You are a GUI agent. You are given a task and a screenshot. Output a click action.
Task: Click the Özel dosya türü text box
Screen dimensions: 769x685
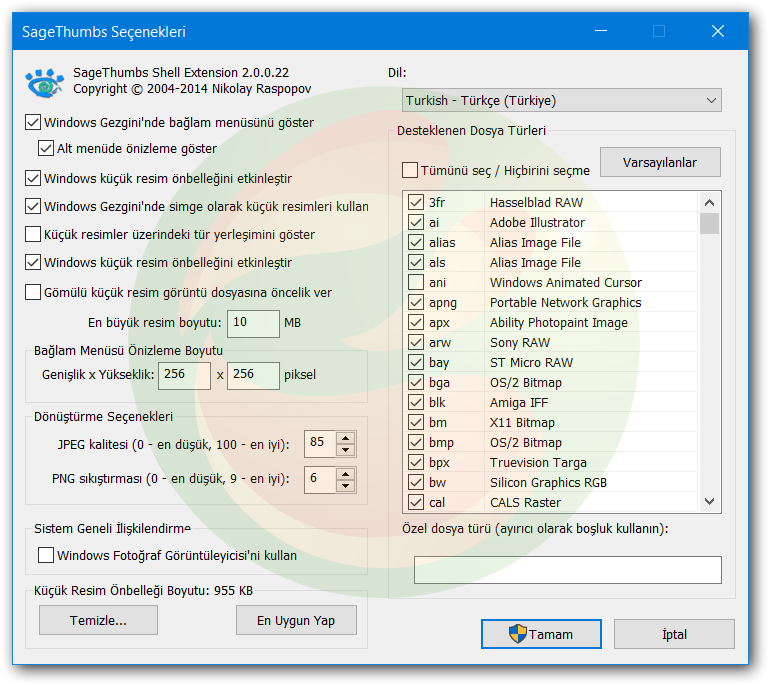coord(567,570)
